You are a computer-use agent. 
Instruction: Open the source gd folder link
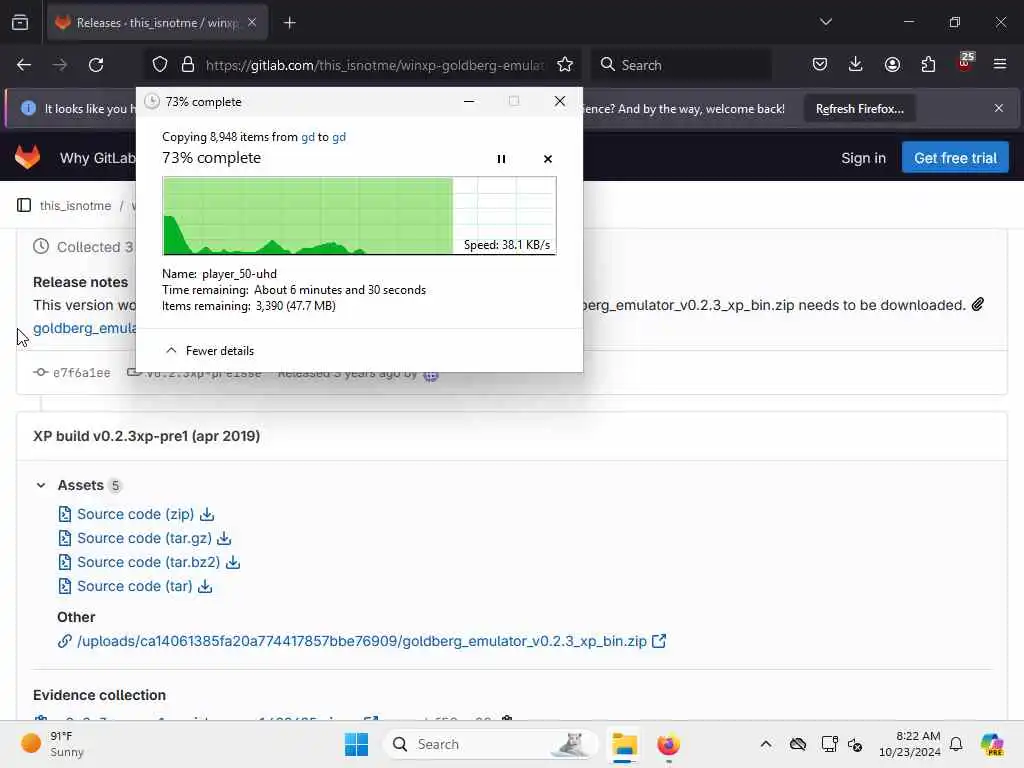tap(308, 137)
